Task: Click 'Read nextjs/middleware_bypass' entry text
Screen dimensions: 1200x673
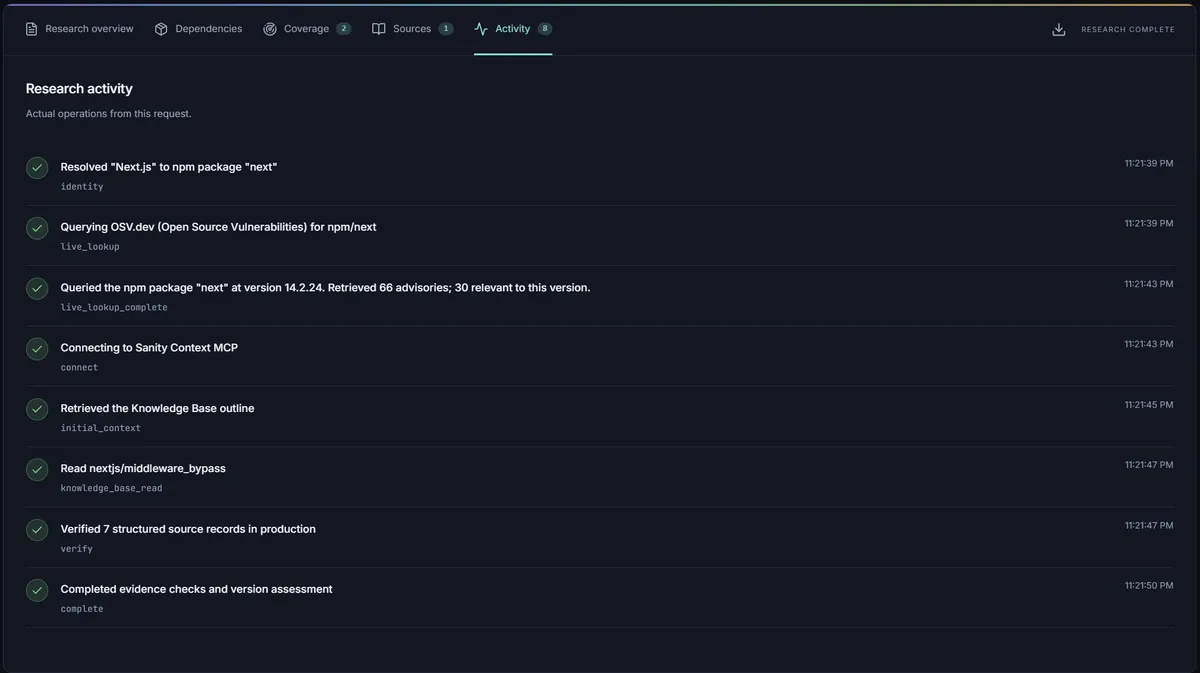Action: (143, 468)
